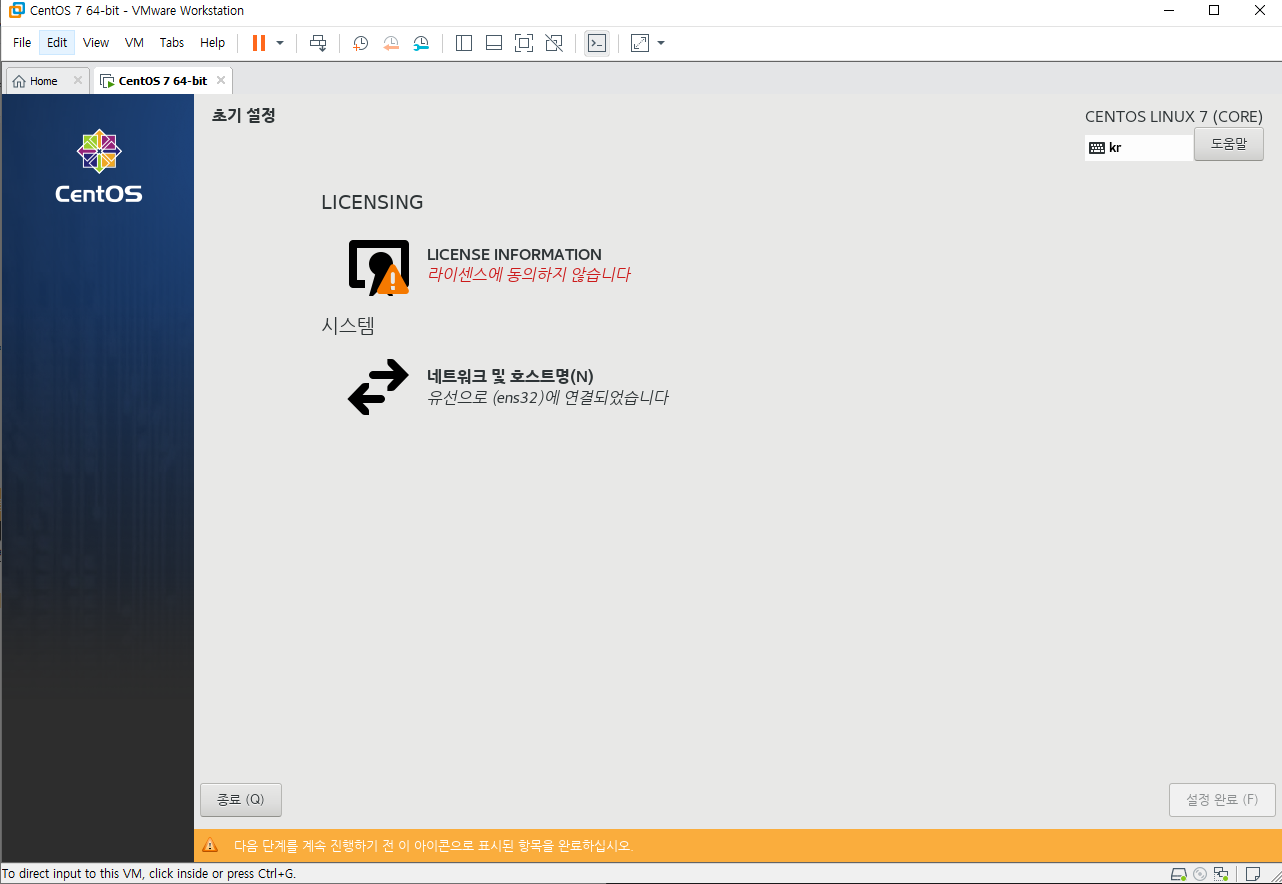Maximize the VMware Workstation window
Screen dimensions: 1282x884
(x=1214, y=10)
